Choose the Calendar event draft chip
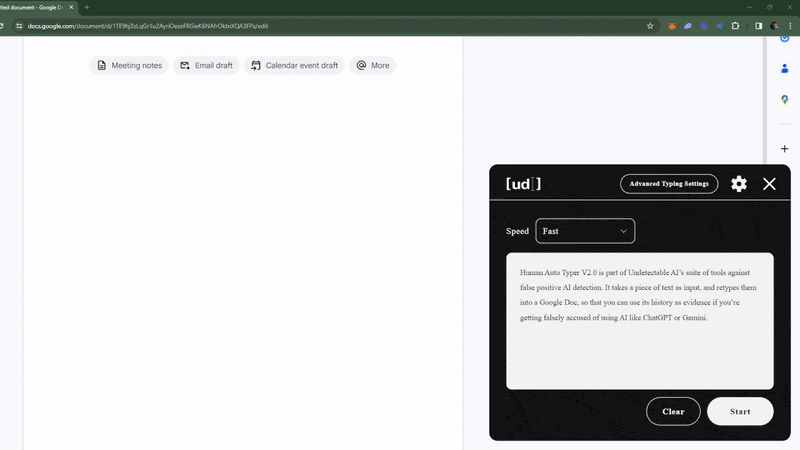800x450 pixels. tap(294, 66)
